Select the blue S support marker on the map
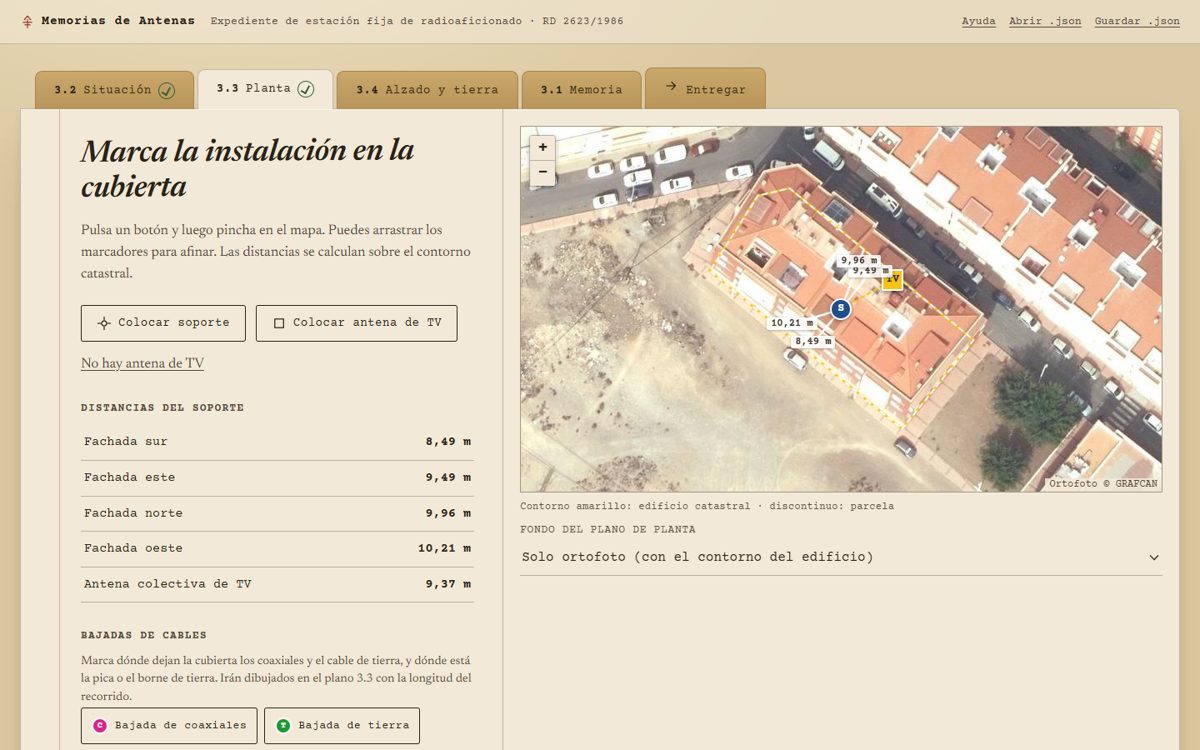This screenshot has width=1200, height=750. click(x=841, y=308)
